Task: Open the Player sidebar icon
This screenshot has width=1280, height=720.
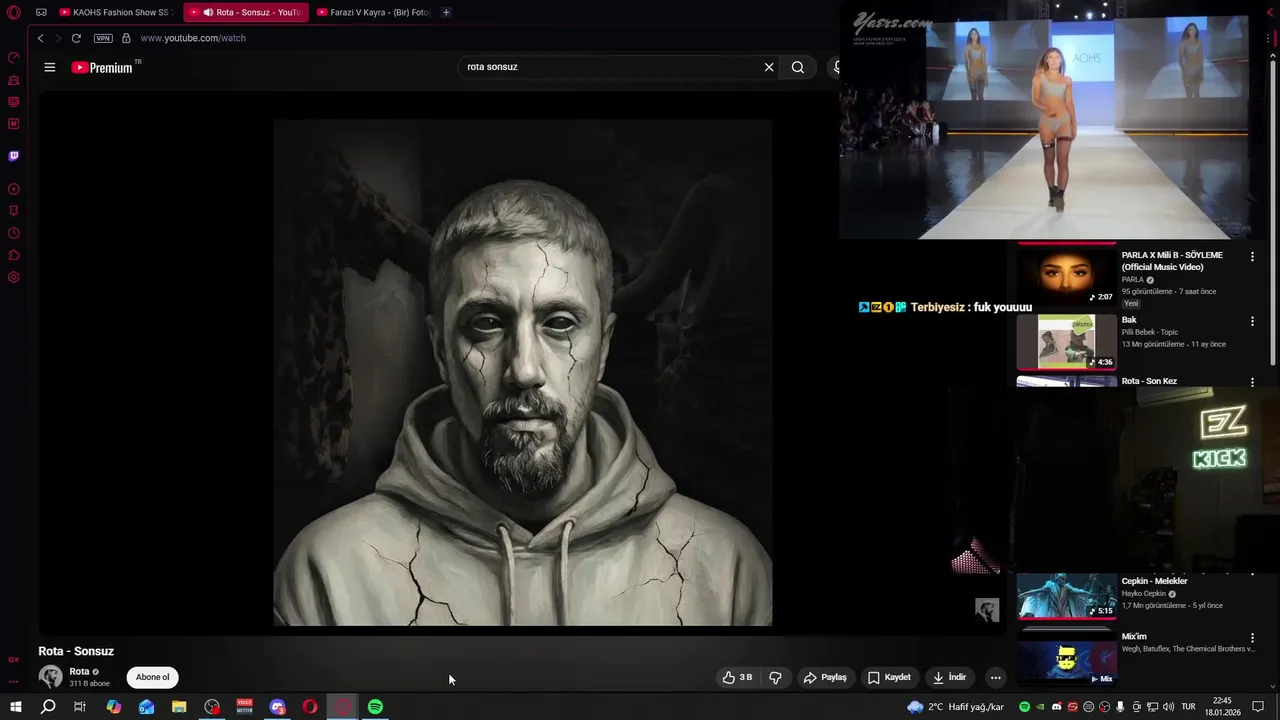Action: 14,189
